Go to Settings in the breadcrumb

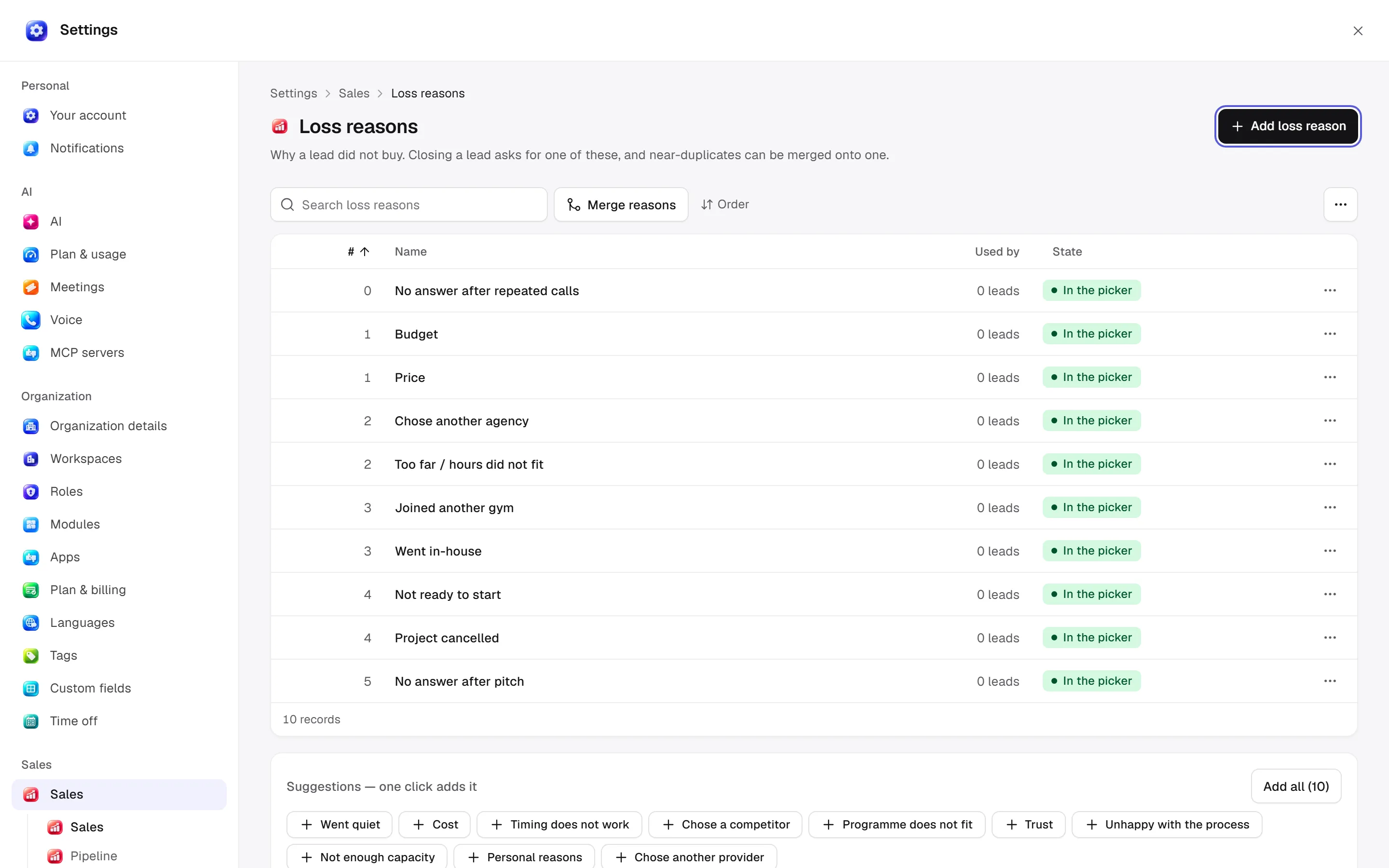293,93
